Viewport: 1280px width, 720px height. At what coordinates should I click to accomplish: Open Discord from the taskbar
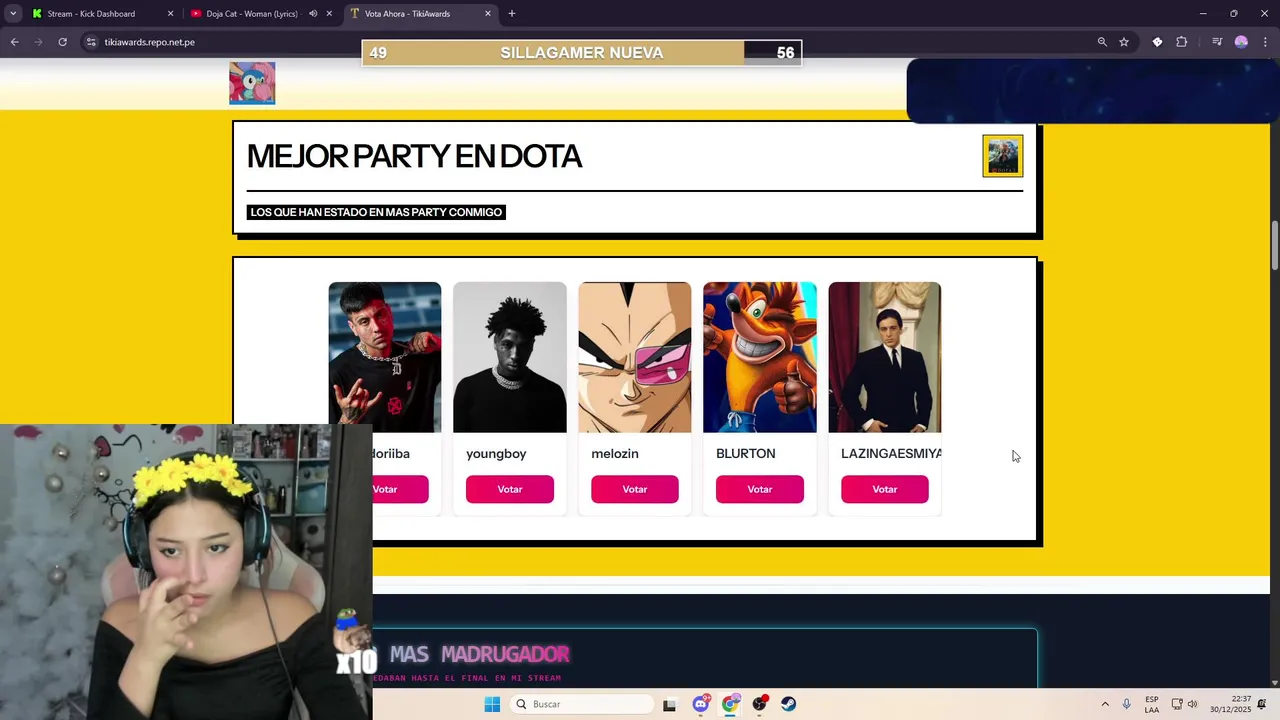pos(701,704)
